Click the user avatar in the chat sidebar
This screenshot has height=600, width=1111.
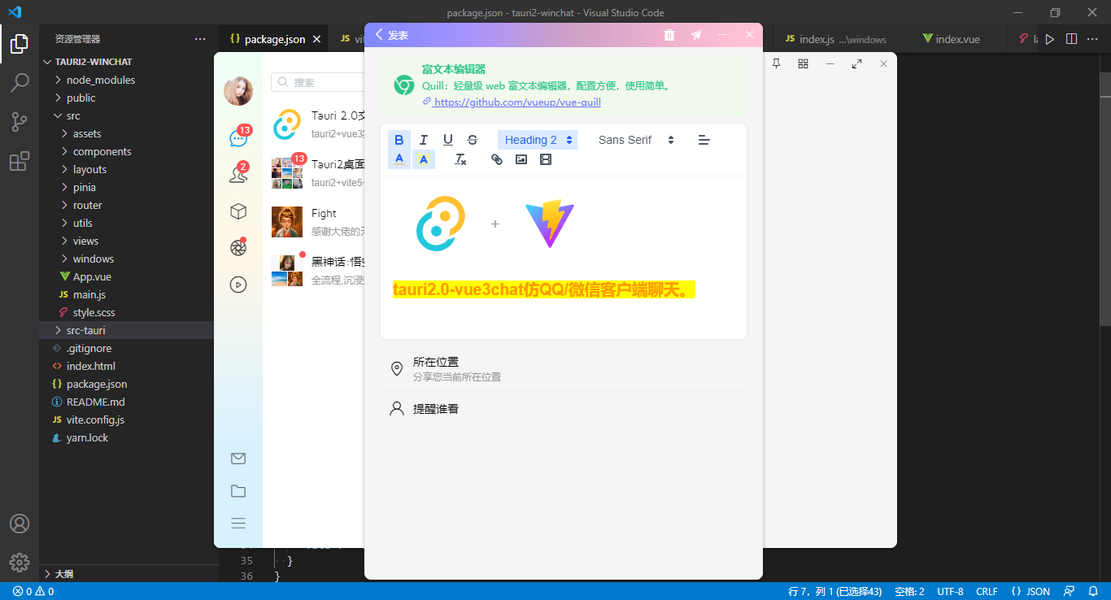click(x=238, y=91)
